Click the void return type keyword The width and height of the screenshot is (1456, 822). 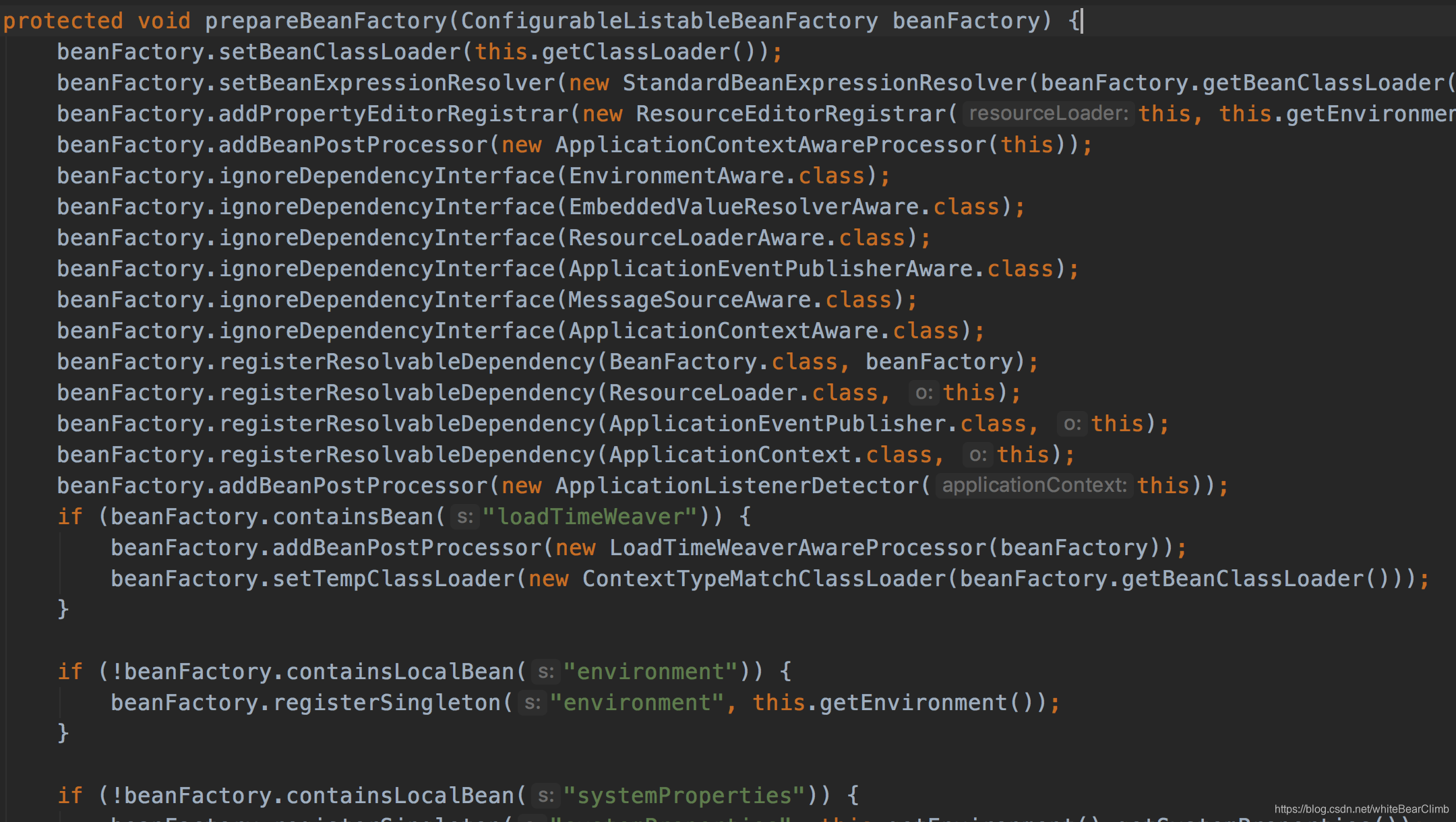(x=164, y=21)
